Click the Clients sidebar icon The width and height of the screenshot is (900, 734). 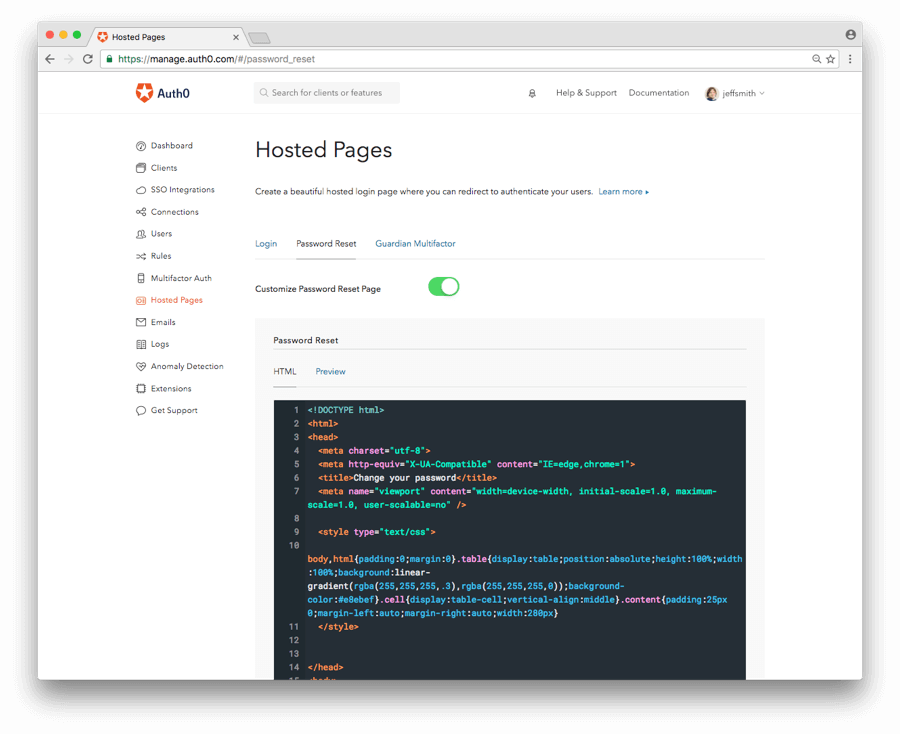[x=141, y=168]
